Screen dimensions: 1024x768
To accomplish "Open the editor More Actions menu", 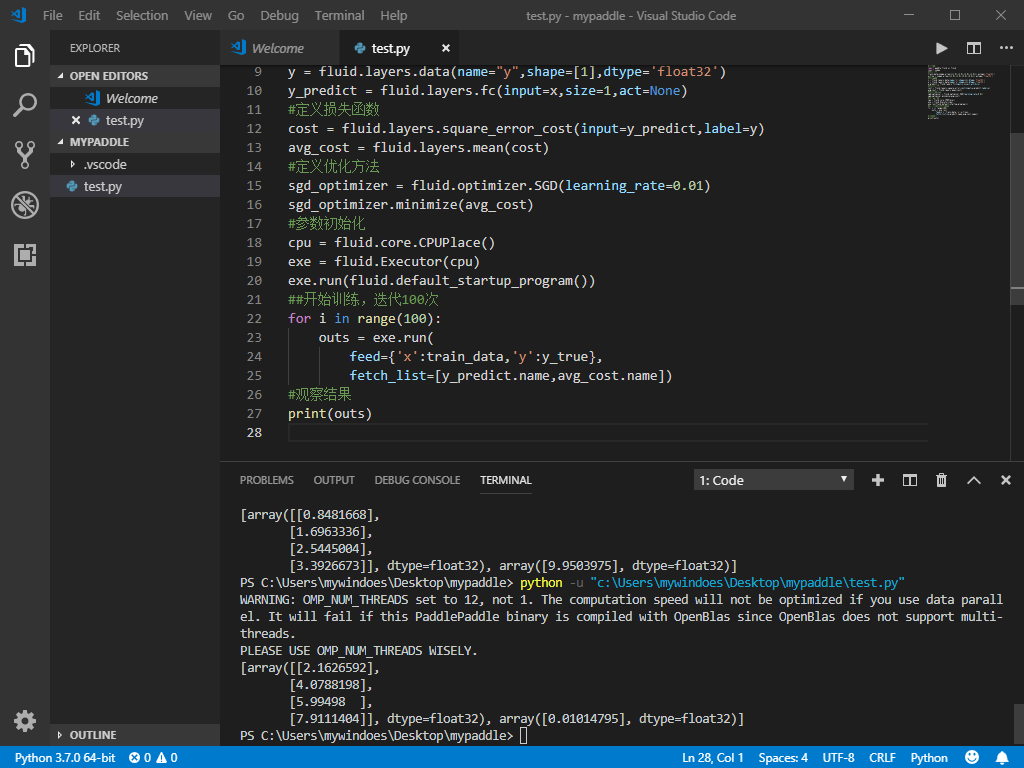I will [x=1006, y=48].
